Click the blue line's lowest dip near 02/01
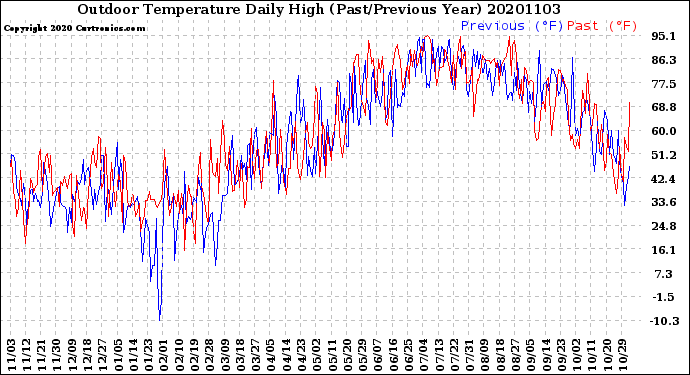690x375 pixels. [159, 320]
